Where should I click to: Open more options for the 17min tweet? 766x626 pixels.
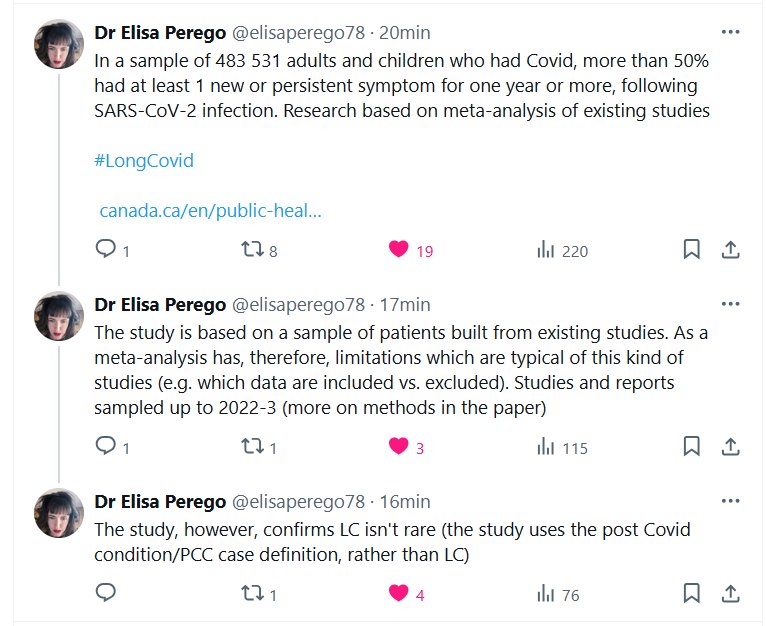[730, 304]
